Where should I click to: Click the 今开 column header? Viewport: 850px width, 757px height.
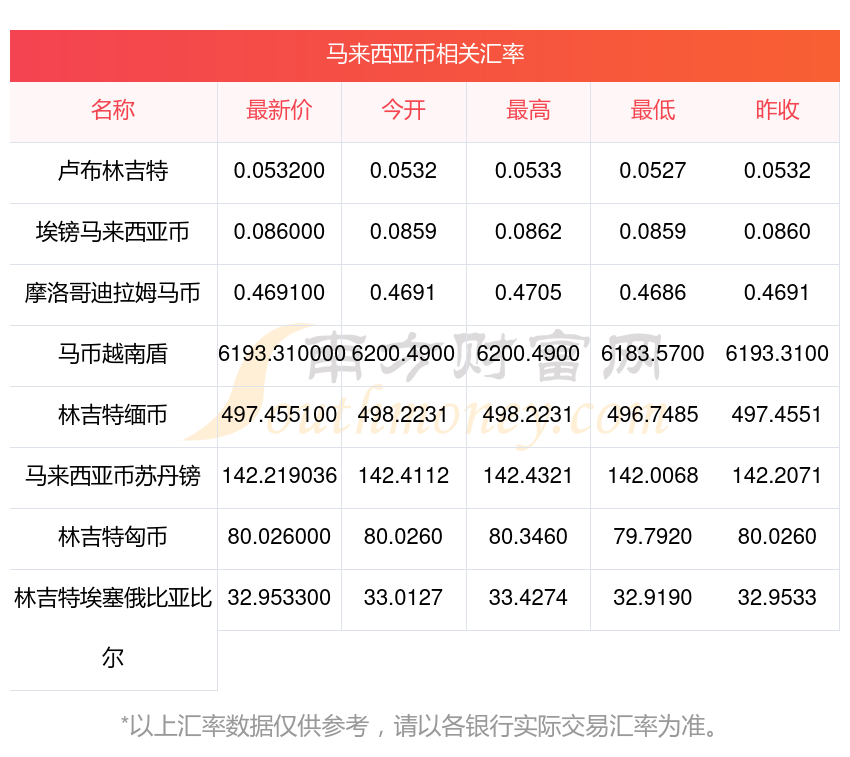(403, 110)
